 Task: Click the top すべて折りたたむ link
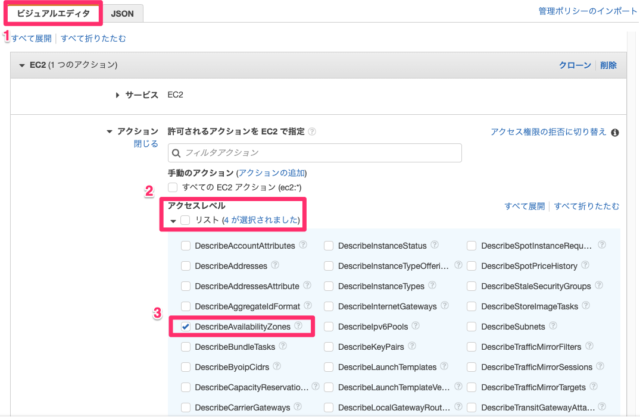pos(93,38)
